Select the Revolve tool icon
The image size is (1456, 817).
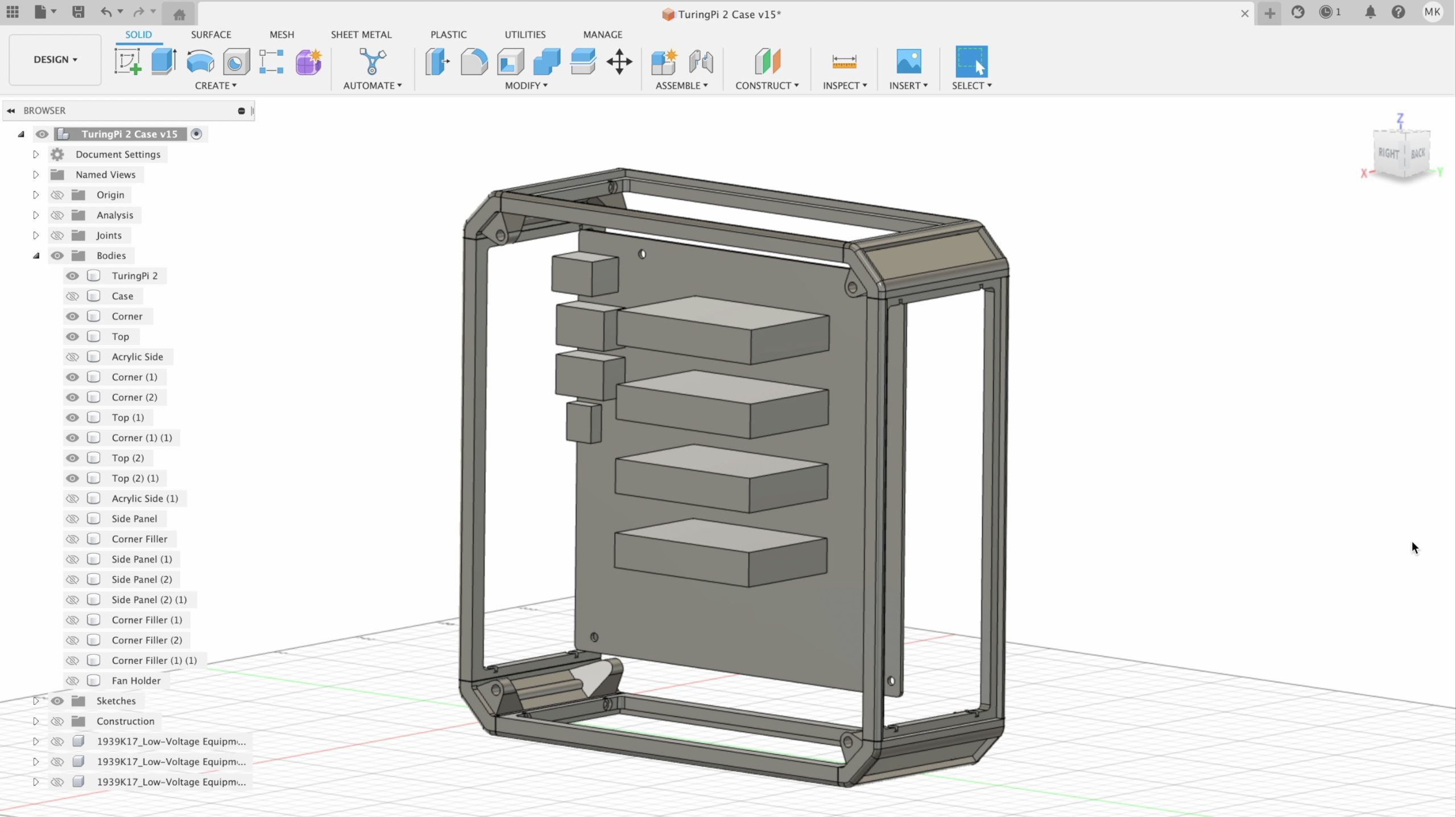coord(200,61)
